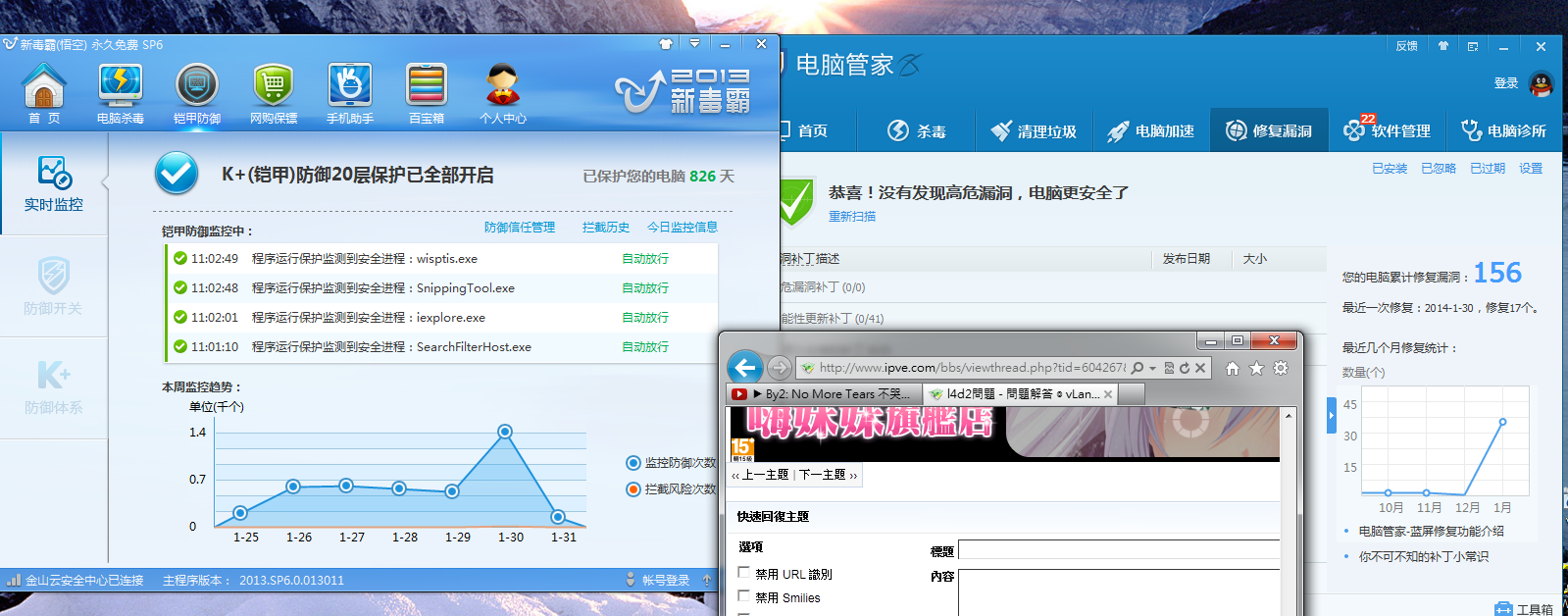This screenshot has height=616, width=1568.
Task: Click the skin shirt icon in 电脑管家 title bar
Action: tap(1443, 46)
